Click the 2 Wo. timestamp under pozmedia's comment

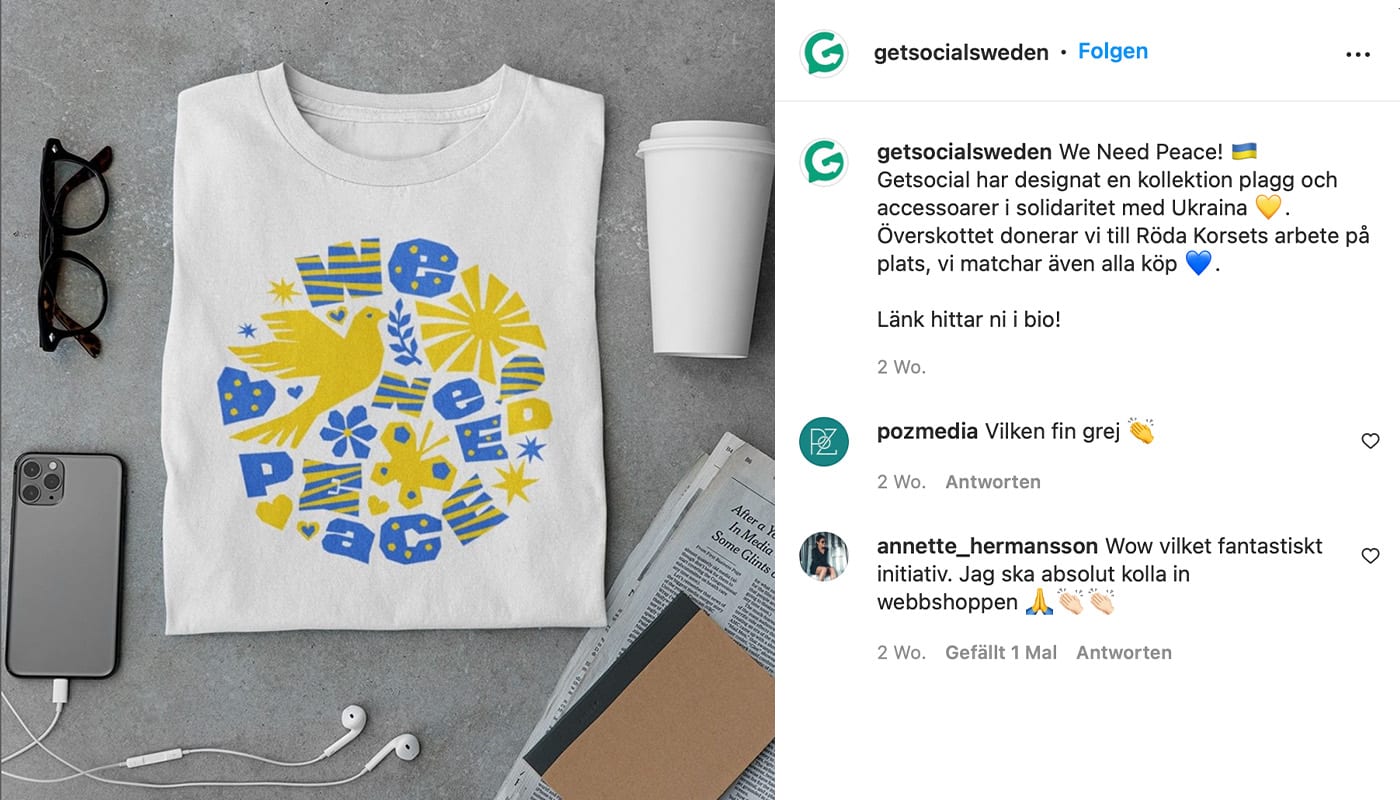pos(901,482)
